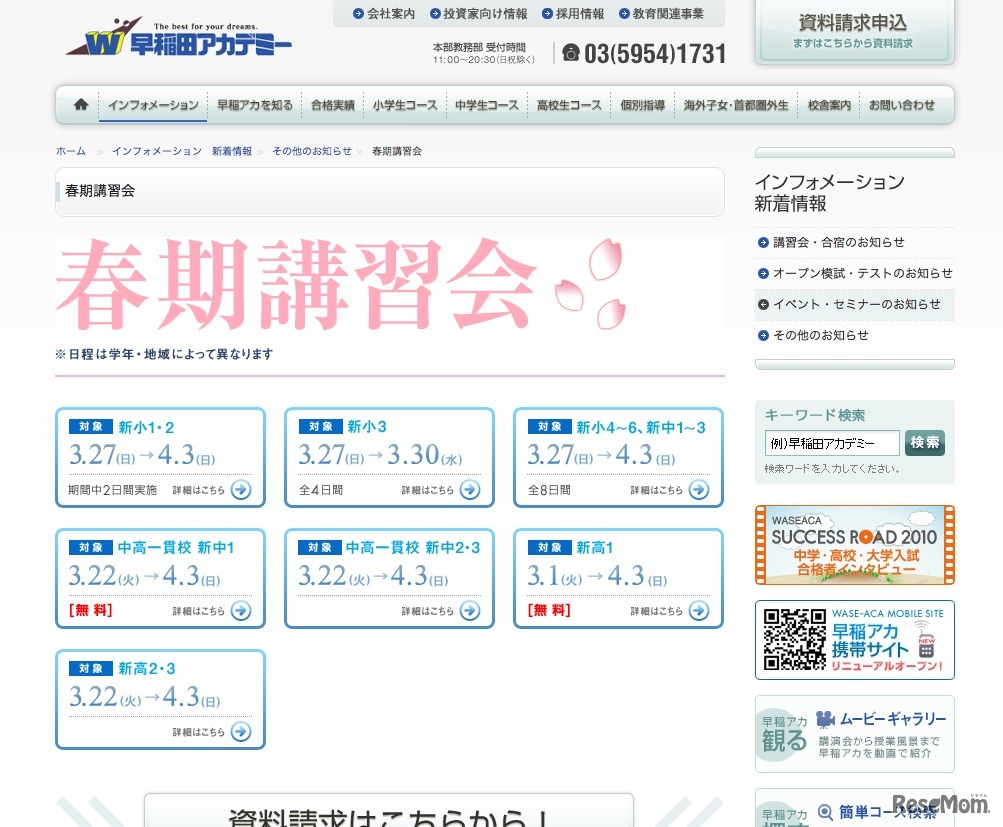Open the ムービーギャラリー banner
The height and width of the screenshot is (827, 1003).
[854, 734]
